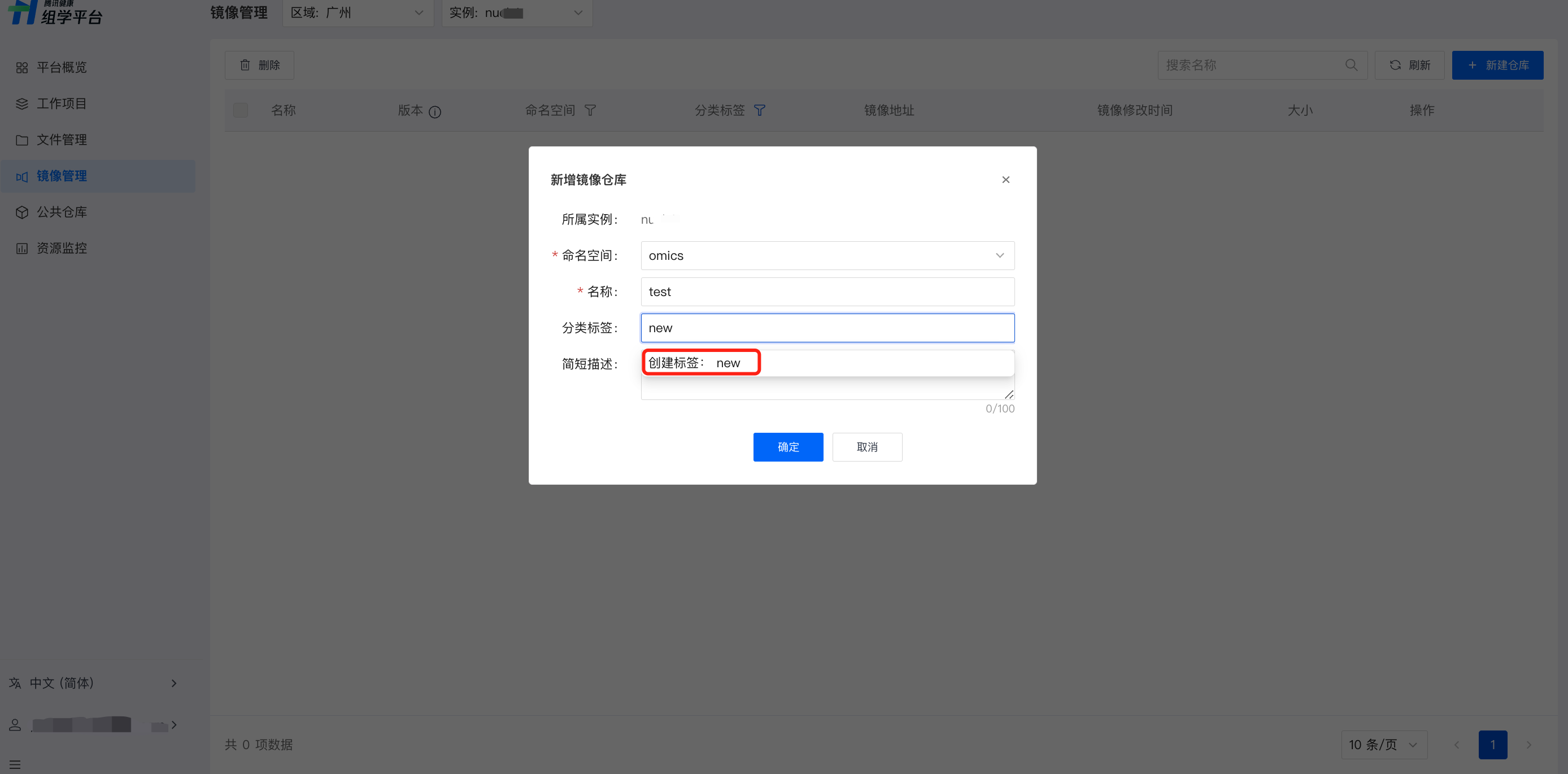Click the hamburger collapse sidebar icon
The height and width of the screenshot is (774, 1568).
[15, 764]
